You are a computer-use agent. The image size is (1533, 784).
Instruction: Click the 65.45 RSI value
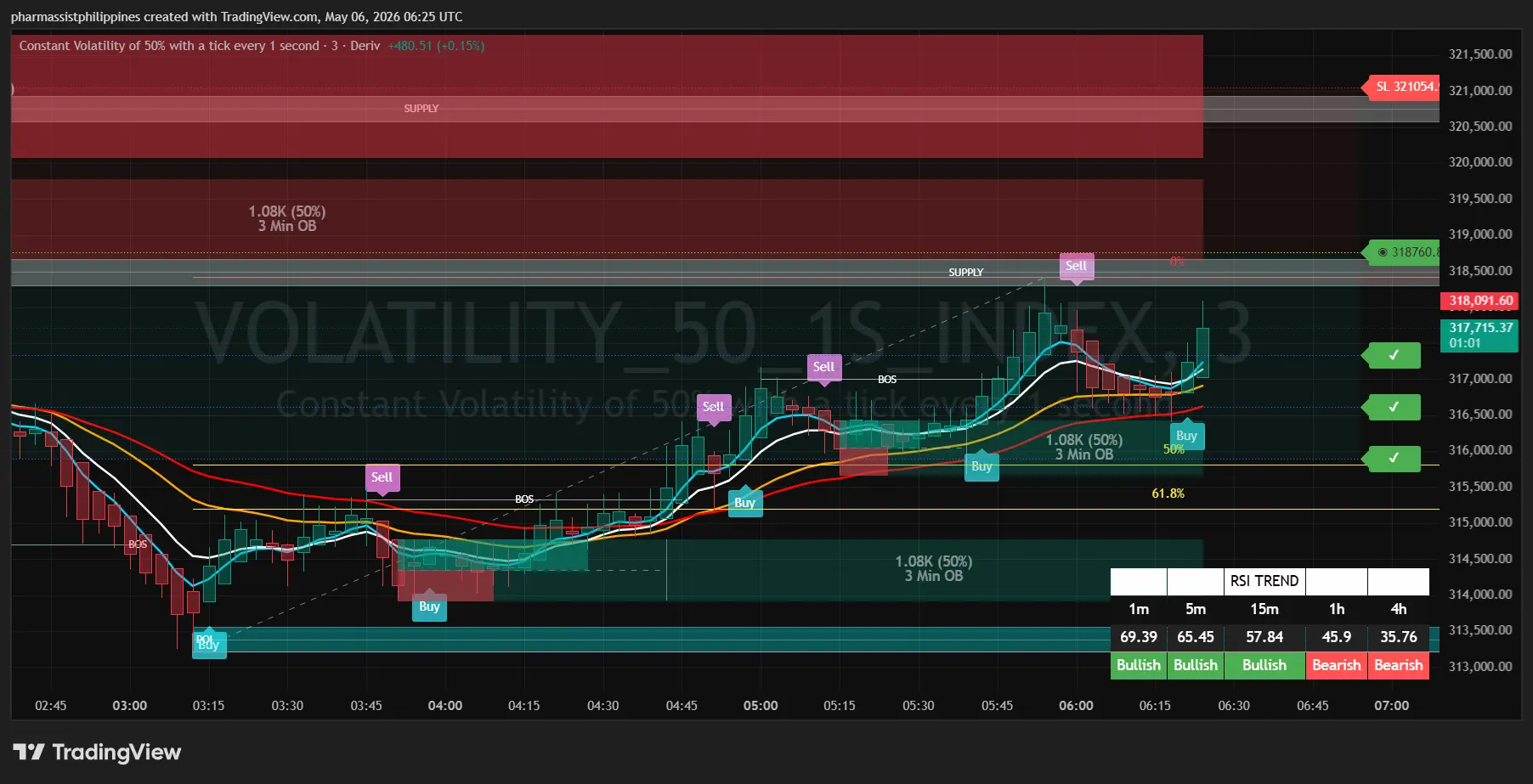[1196, 637]
